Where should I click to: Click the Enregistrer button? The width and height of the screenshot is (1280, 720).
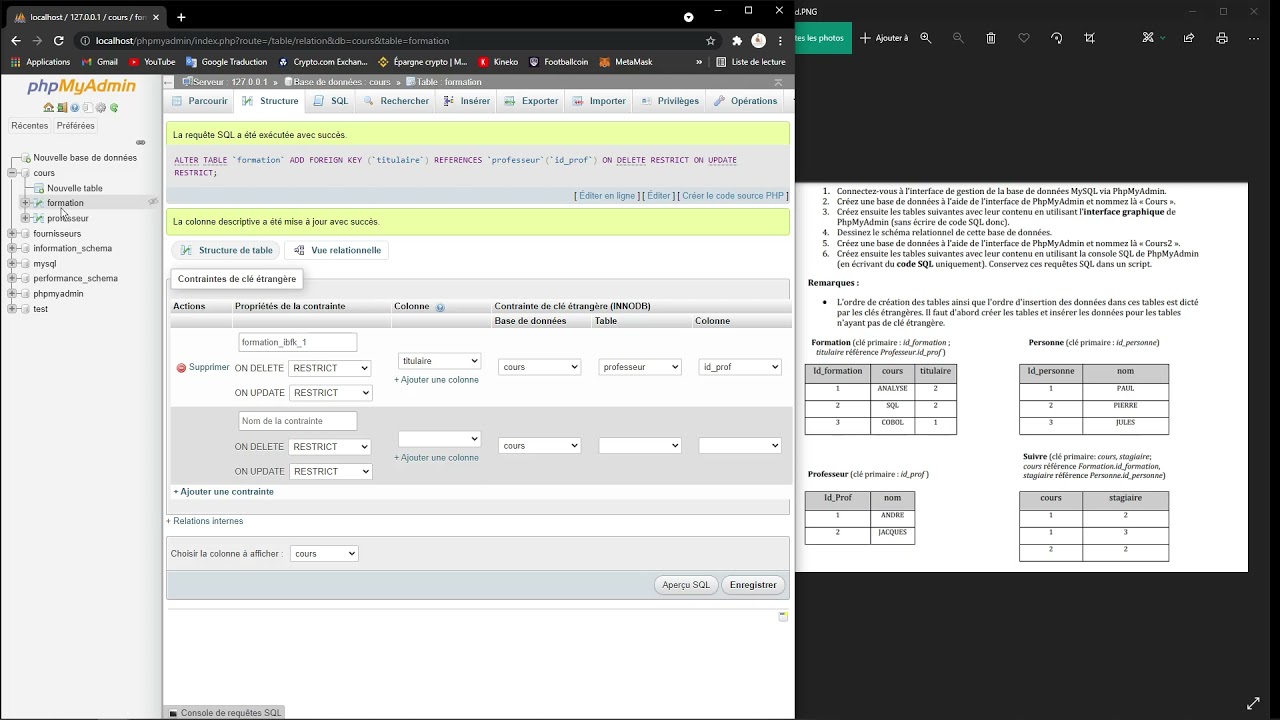click(x=753, y=585)
